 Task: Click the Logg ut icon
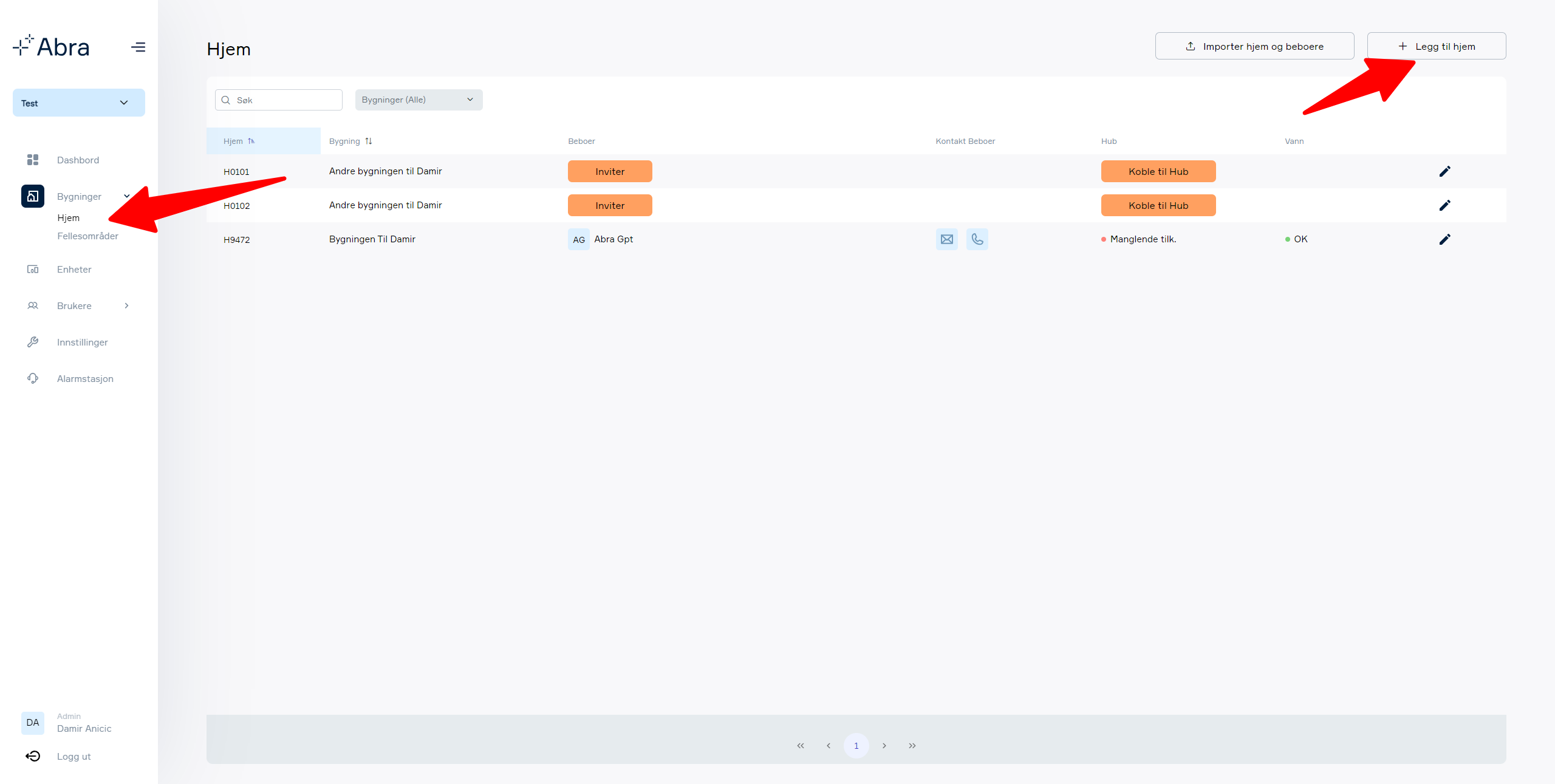coord(33,756)
